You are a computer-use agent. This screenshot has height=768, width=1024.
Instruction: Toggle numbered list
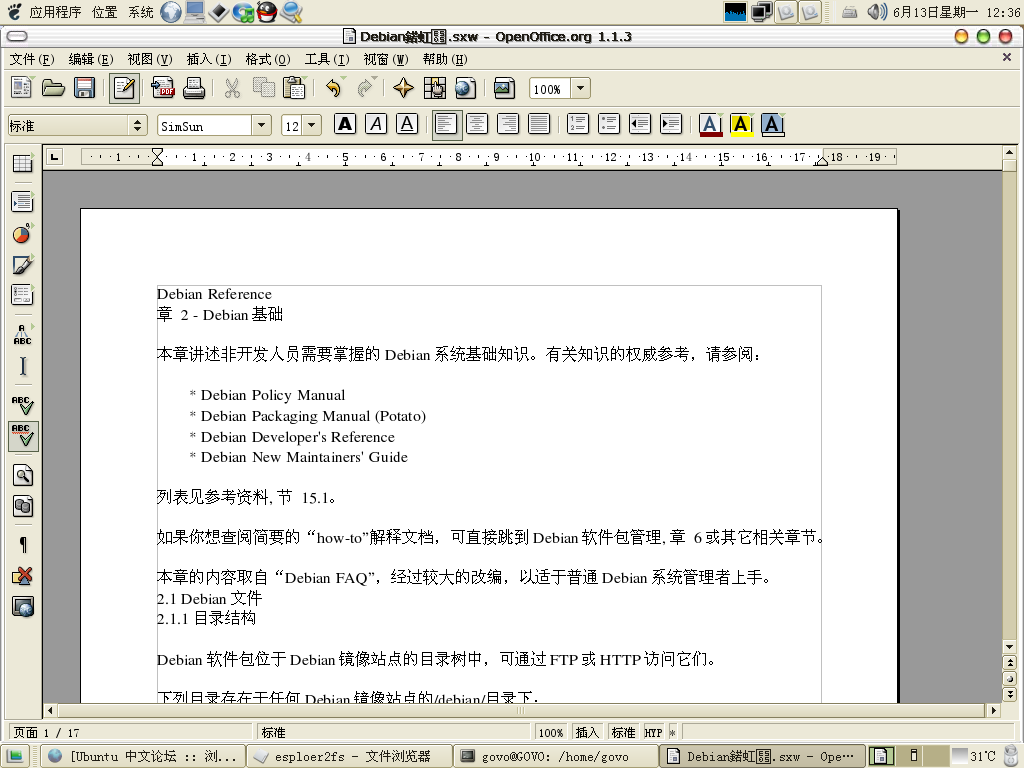[x=578, y=124]
